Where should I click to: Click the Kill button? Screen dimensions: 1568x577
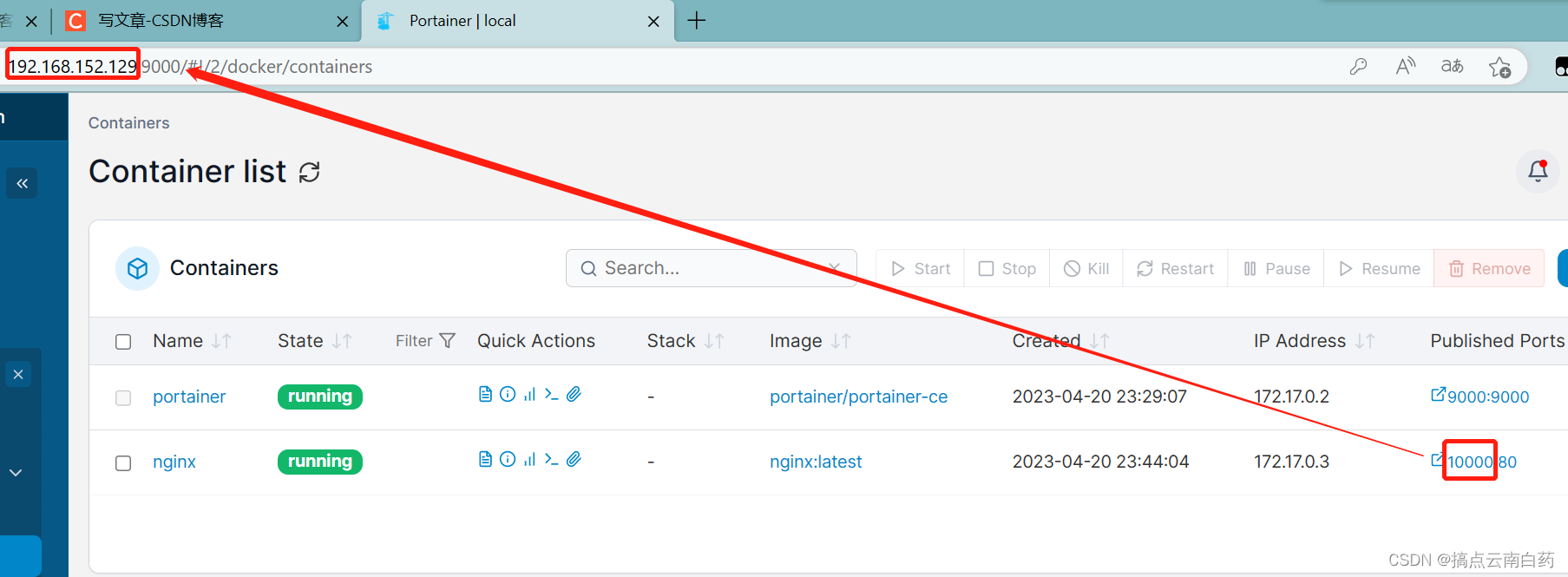pos(1086,269)
